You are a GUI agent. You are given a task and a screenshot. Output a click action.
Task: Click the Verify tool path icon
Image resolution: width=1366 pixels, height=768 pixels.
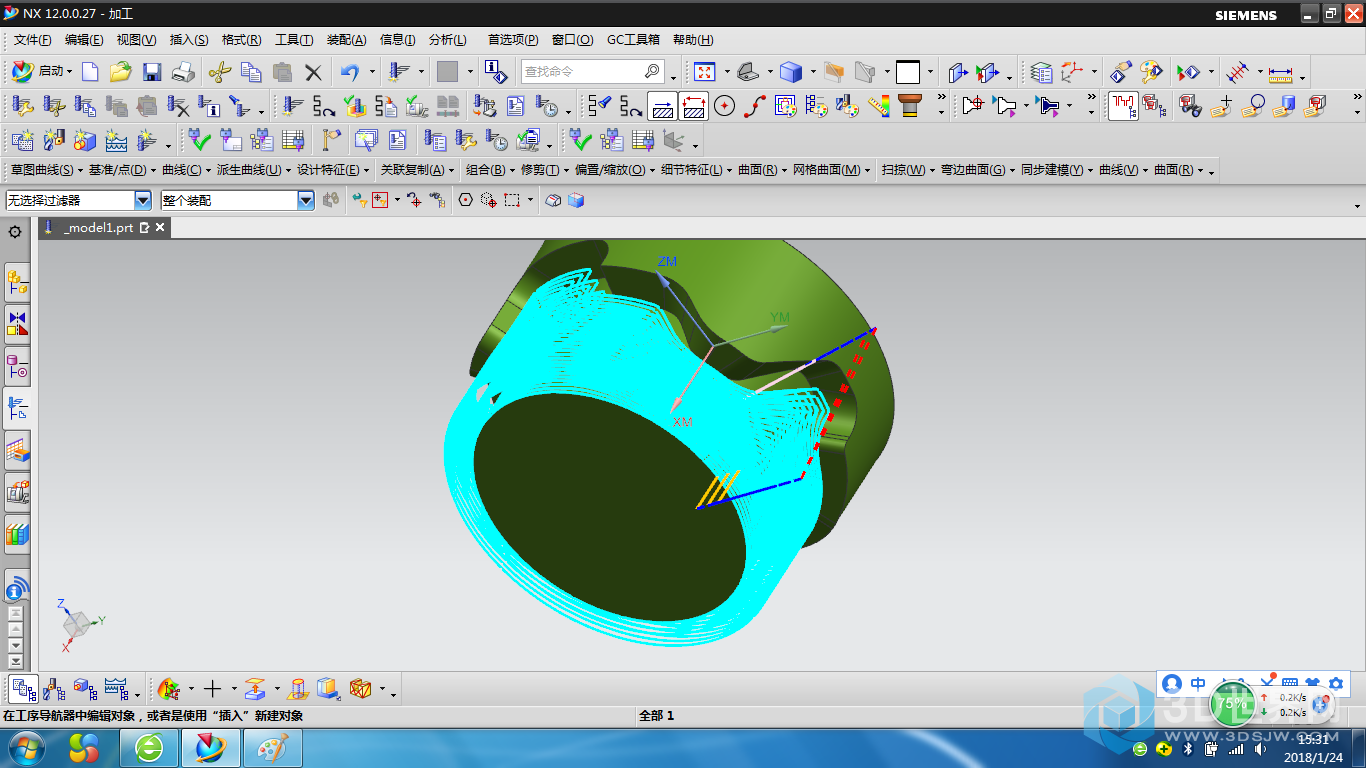click(x=354, y=105)
